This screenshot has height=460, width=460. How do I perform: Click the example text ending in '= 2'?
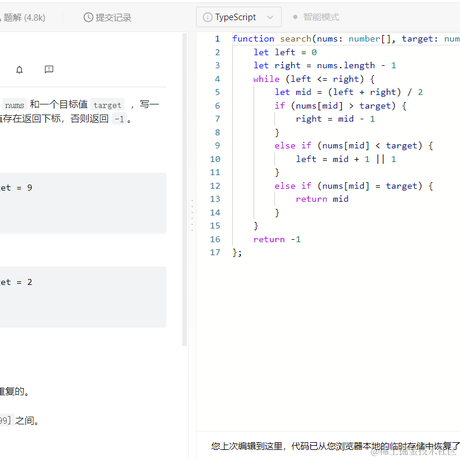pos(16,282)
